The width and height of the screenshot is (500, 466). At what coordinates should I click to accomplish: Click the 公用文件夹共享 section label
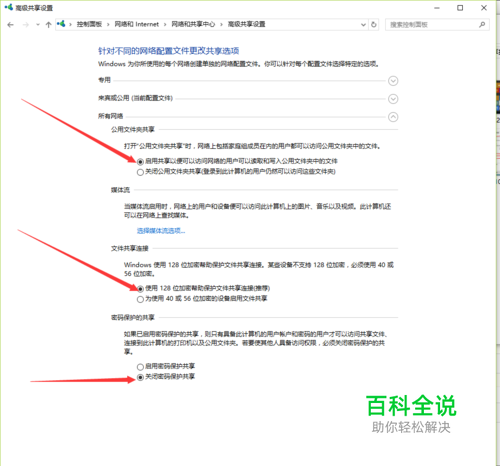pos(133,129)
